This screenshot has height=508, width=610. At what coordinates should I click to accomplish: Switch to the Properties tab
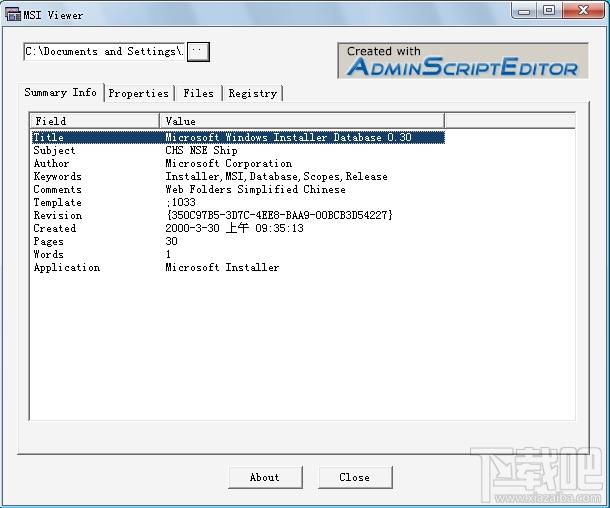coord(138,93)
